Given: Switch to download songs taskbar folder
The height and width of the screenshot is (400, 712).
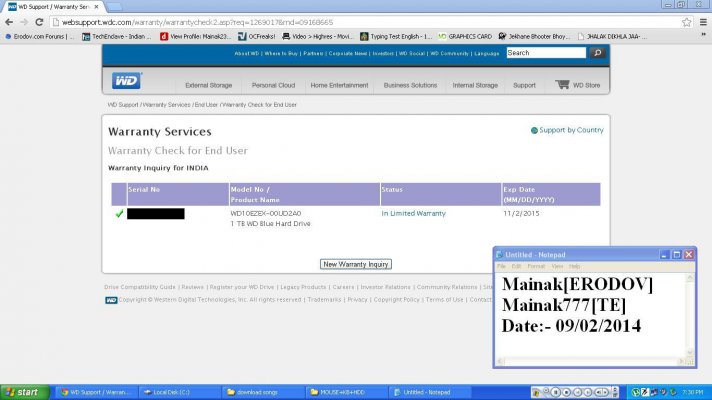Looking at the screenshot, I should point(262,392).
